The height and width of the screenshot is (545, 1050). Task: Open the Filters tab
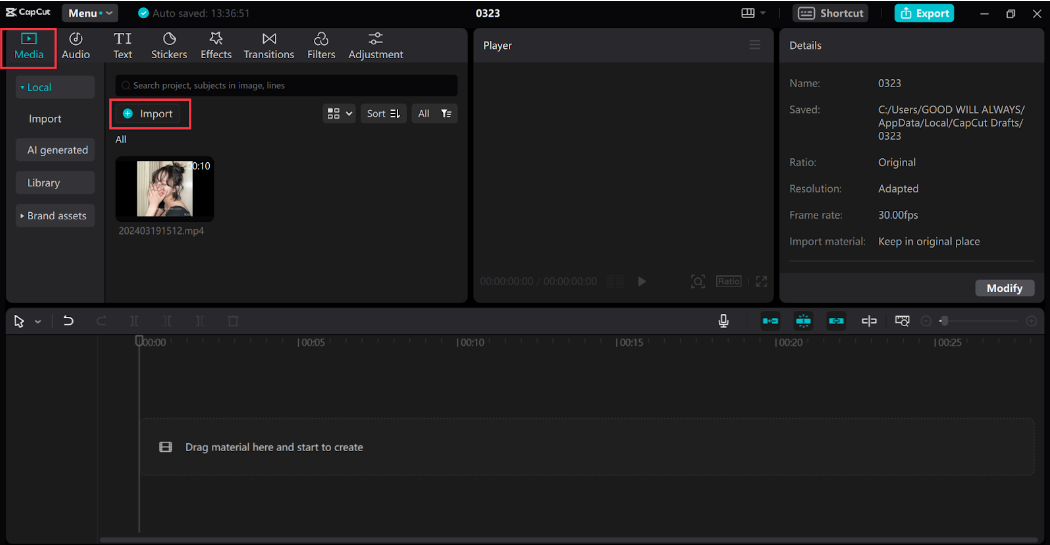[321, 46]
